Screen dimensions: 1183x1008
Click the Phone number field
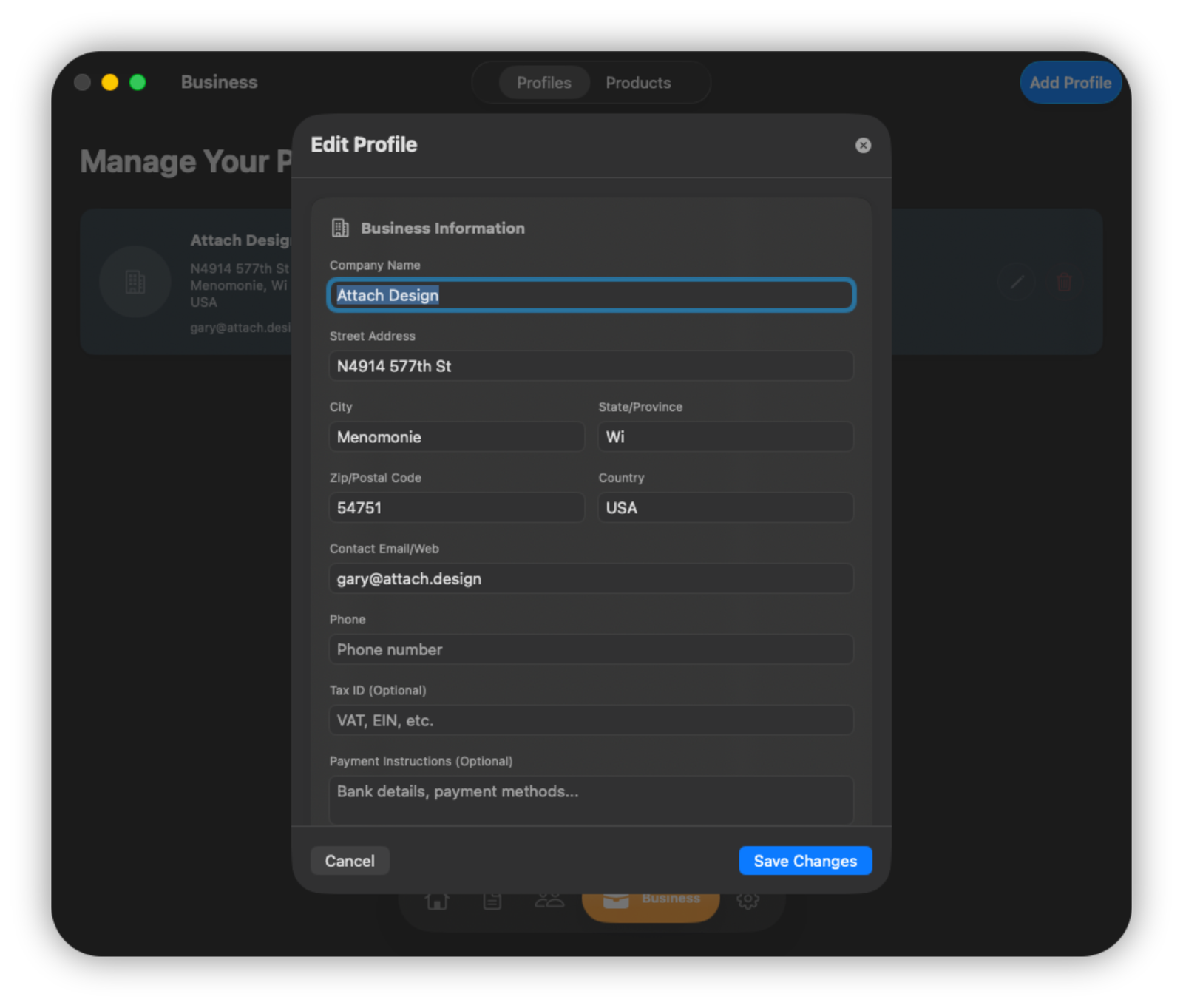point(590,649)
